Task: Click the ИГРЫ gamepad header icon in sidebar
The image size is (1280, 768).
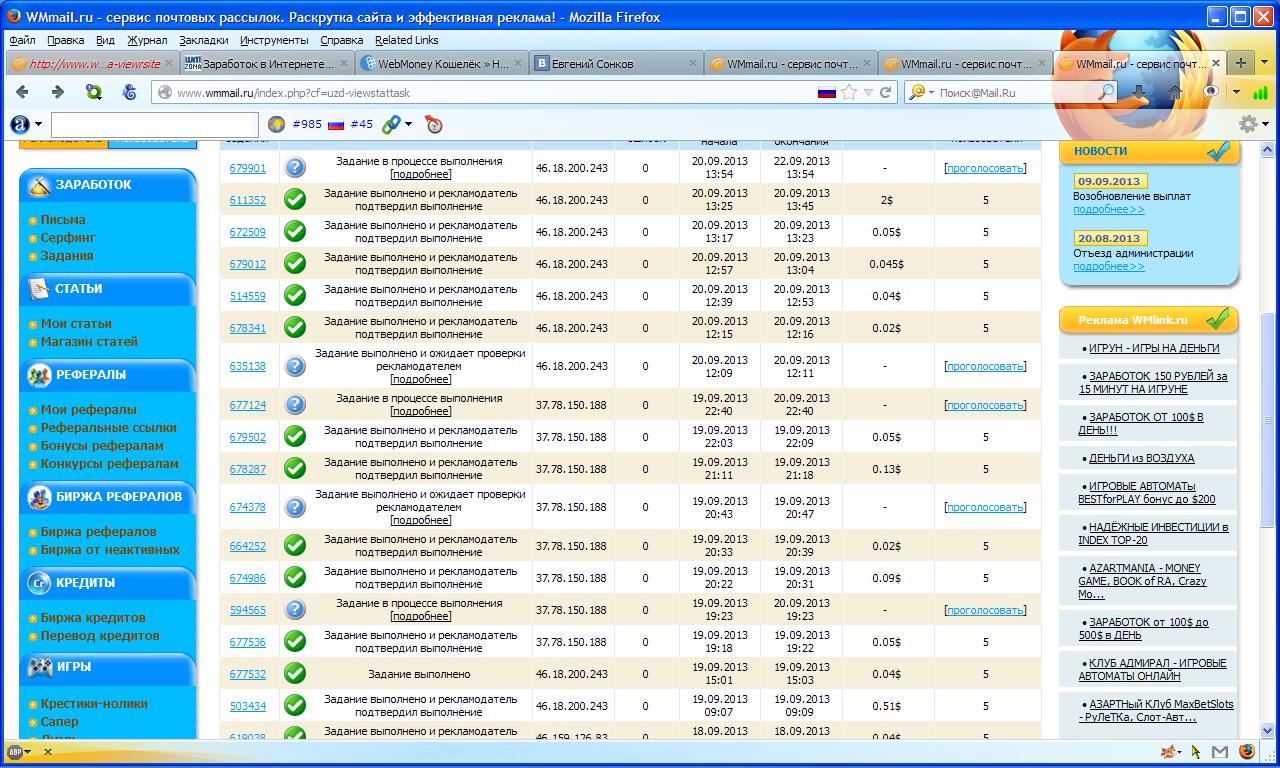Action: 39,667
